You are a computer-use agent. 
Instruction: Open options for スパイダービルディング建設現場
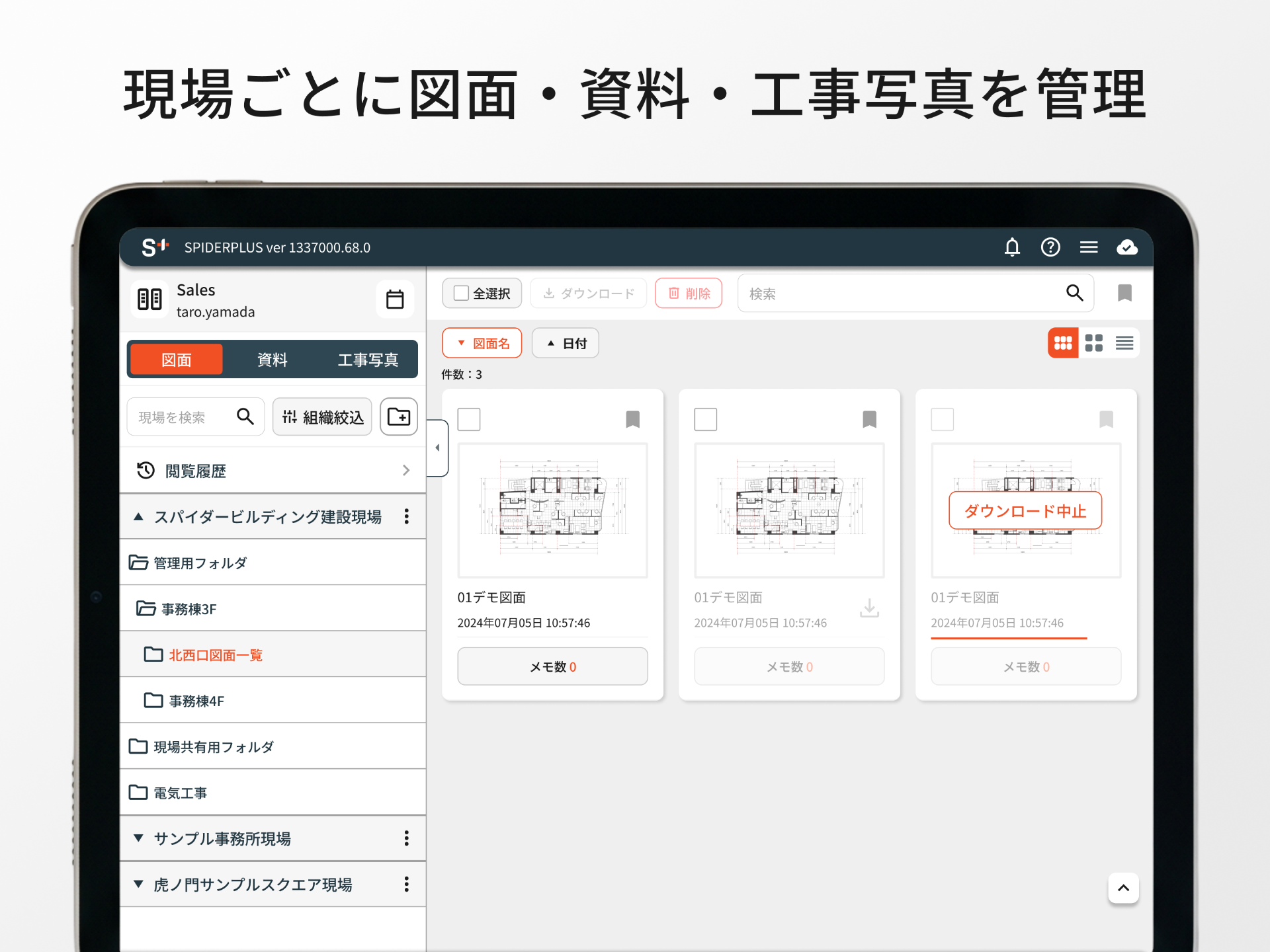(x=407, y=516)
